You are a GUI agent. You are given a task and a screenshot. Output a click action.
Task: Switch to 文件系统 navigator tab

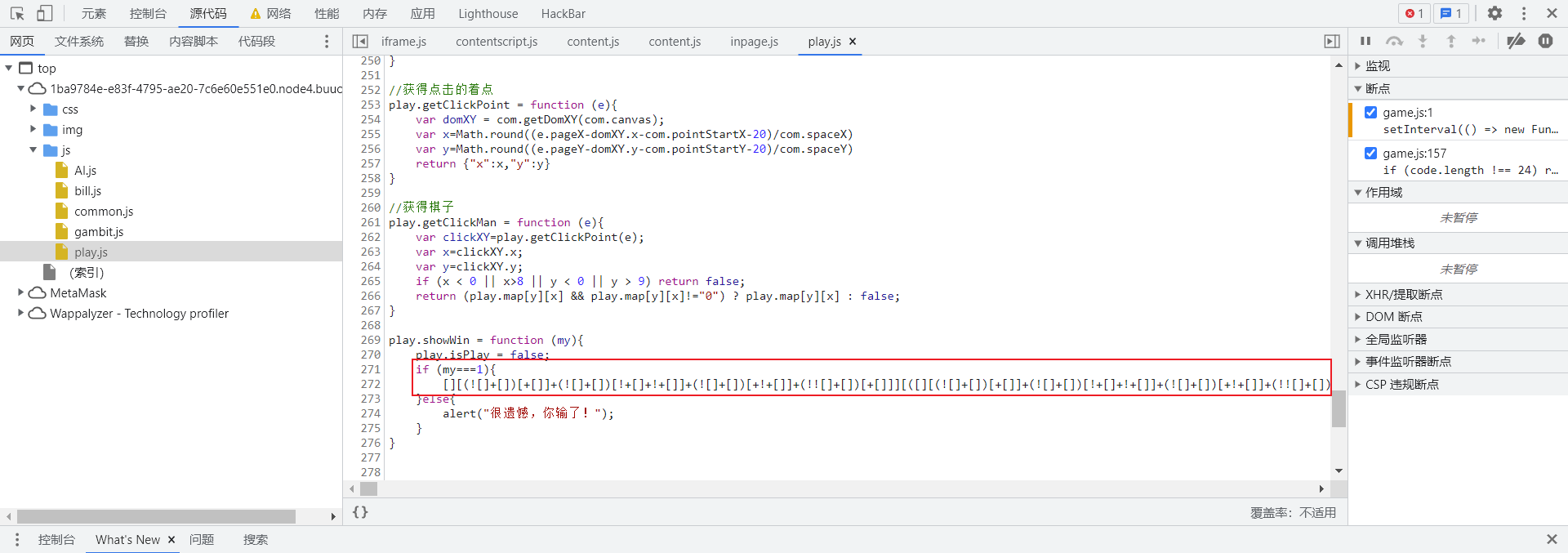(x=79, y=41)
